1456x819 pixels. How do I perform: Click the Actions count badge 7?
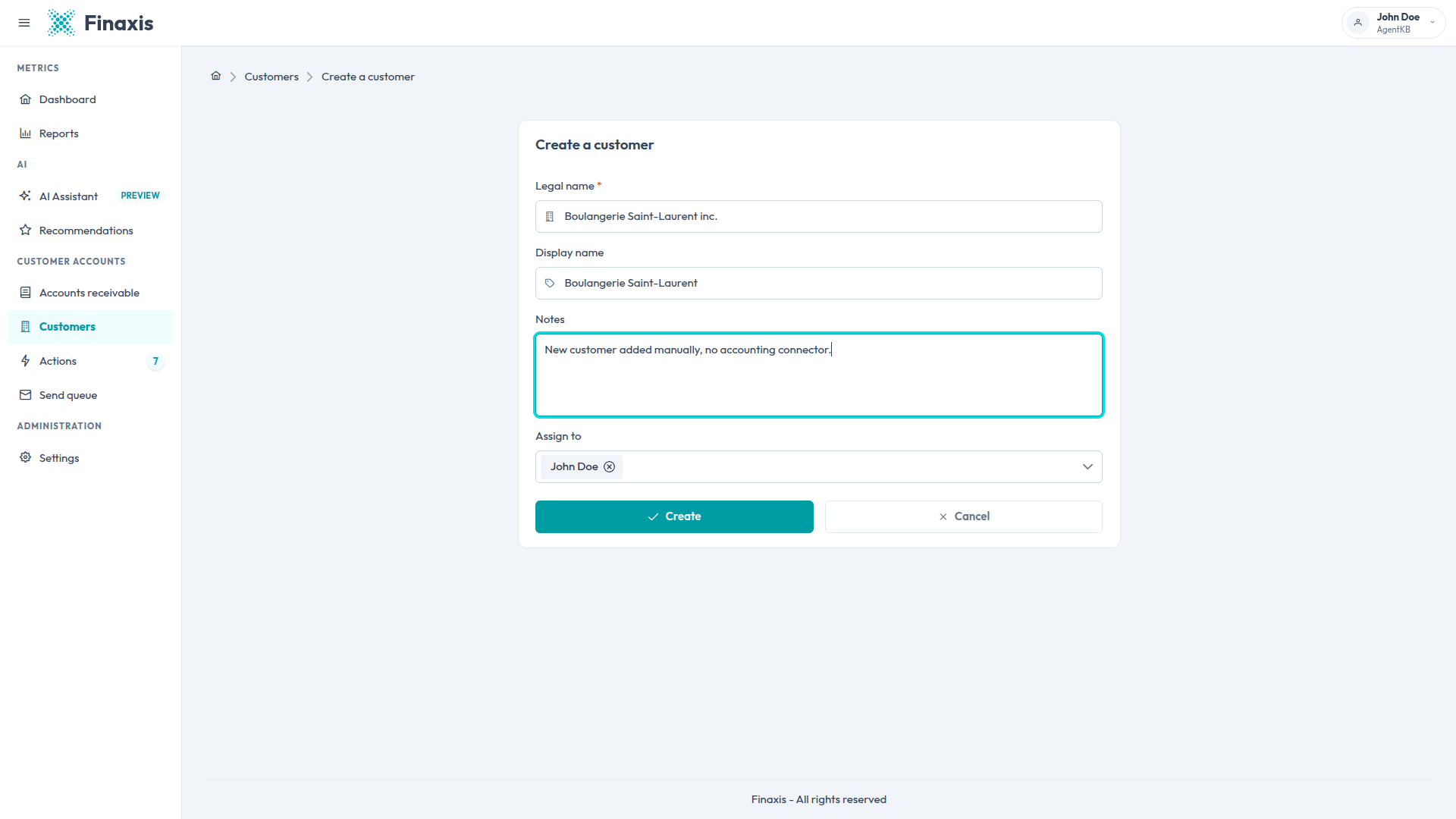155,361
